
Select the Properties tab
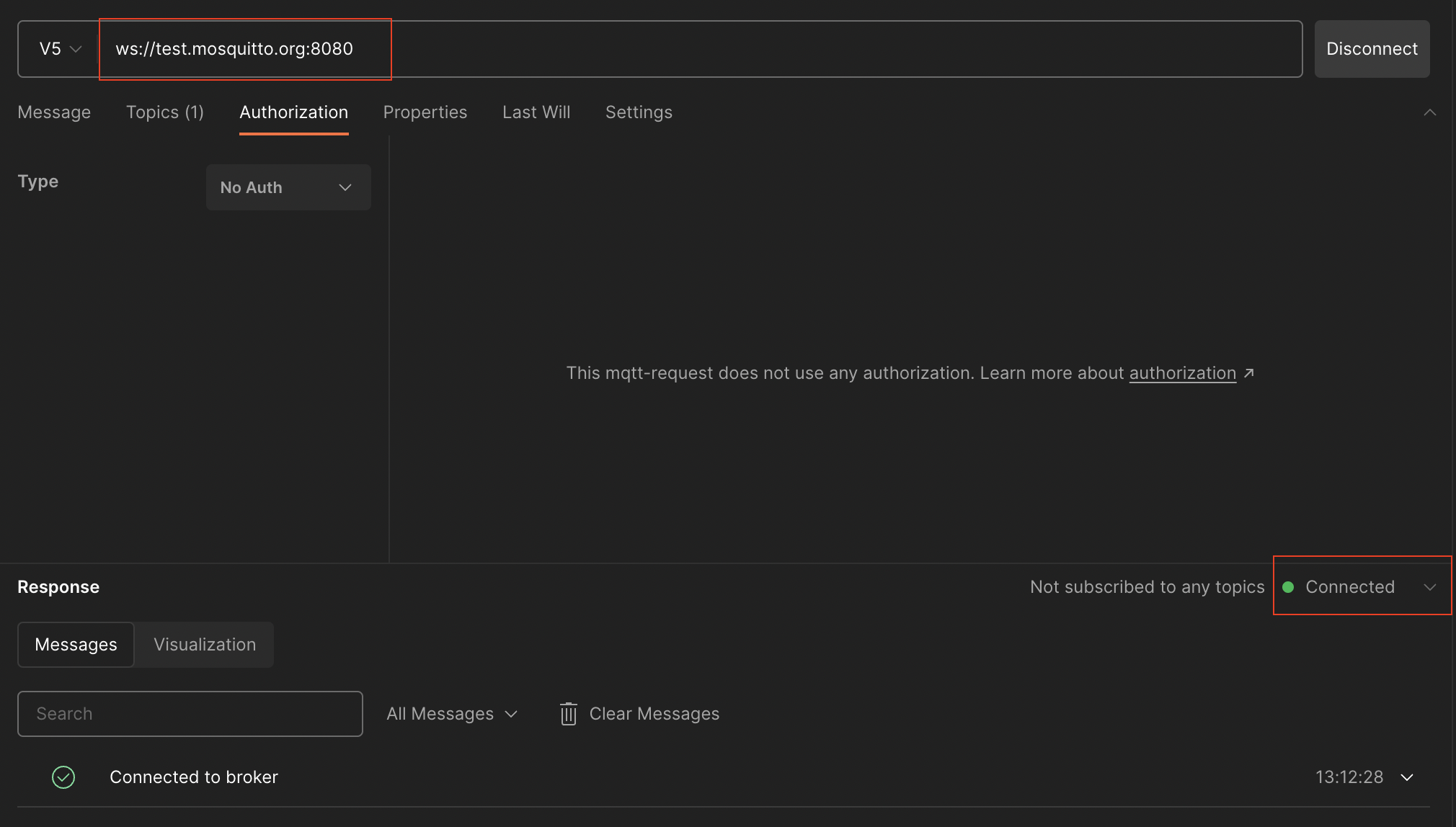click(x=425, y=112)
